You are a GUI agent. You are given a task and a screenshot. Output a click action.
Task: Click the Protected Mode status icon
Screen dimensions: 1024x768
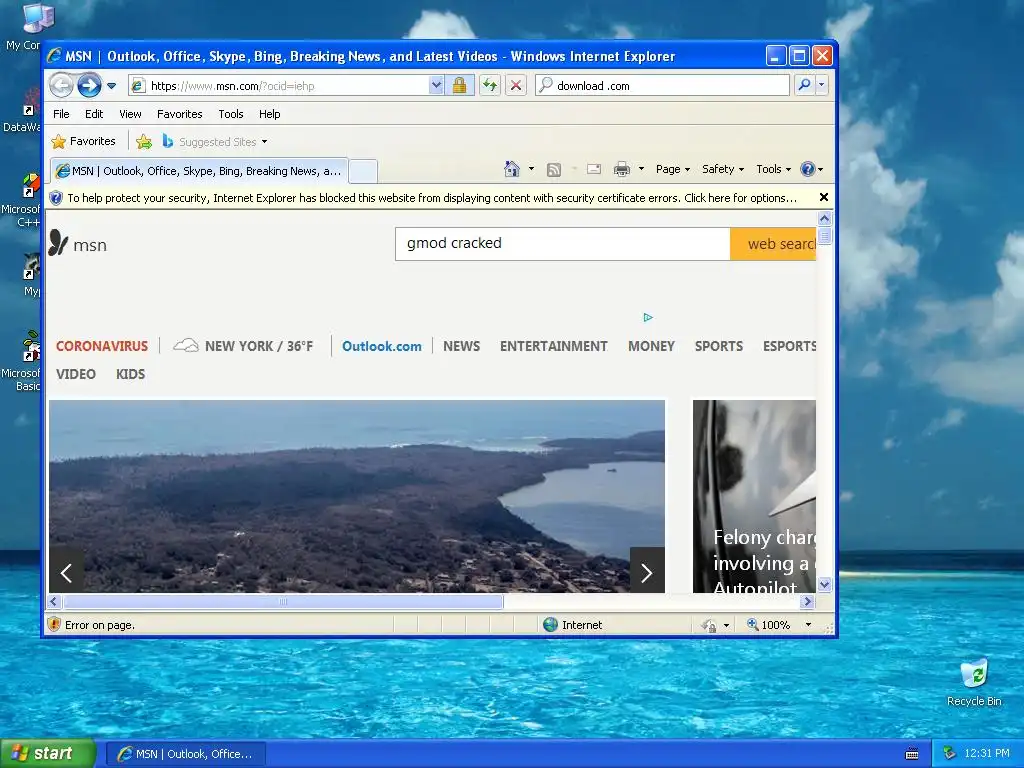point(709,626)
